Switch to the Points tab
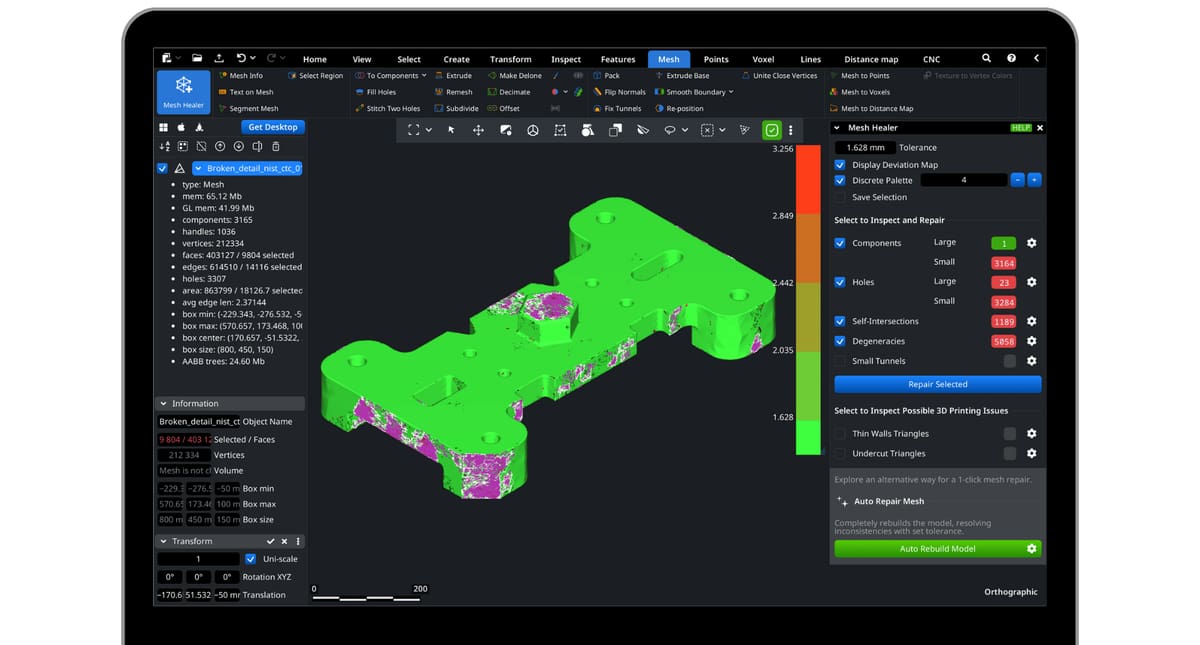This screenshot has height=645, width=1200. tap(716, 59)
